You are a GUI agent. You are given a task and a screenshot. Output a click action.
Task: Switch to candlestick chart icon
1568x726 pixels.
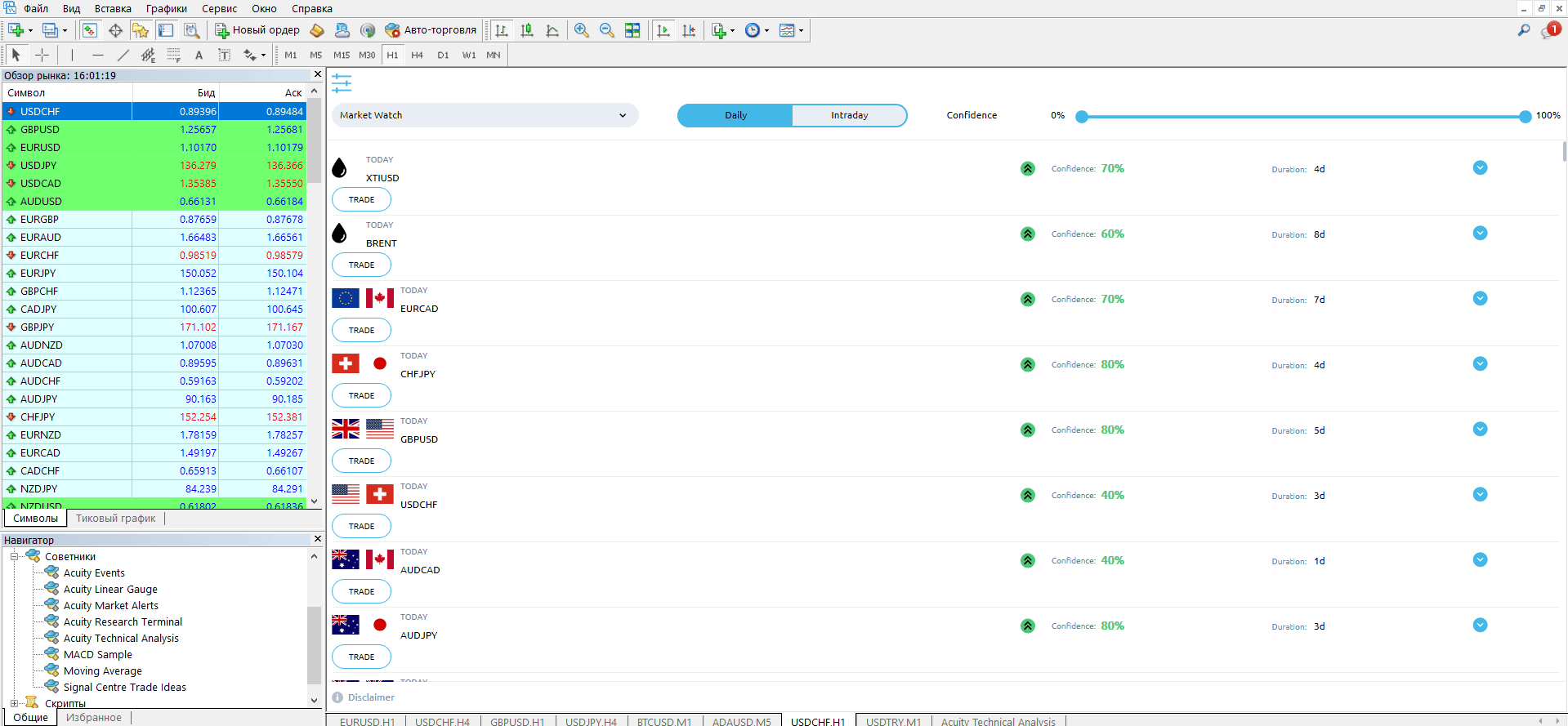click(x=527, y=30)
